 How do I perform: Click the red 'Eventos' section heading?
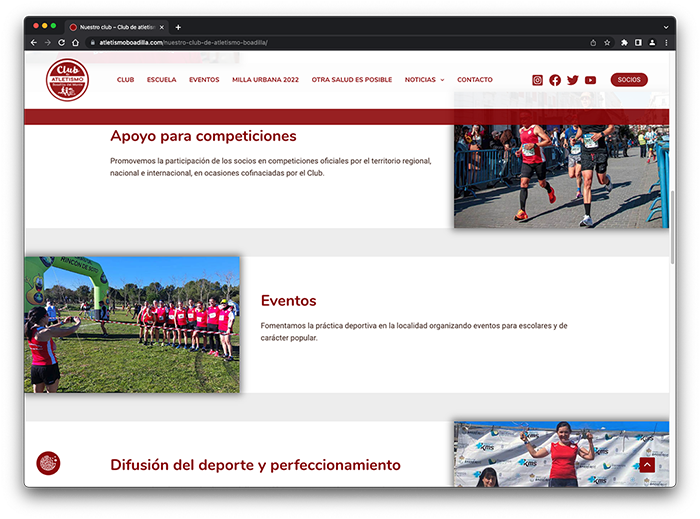tap(288, 301)
